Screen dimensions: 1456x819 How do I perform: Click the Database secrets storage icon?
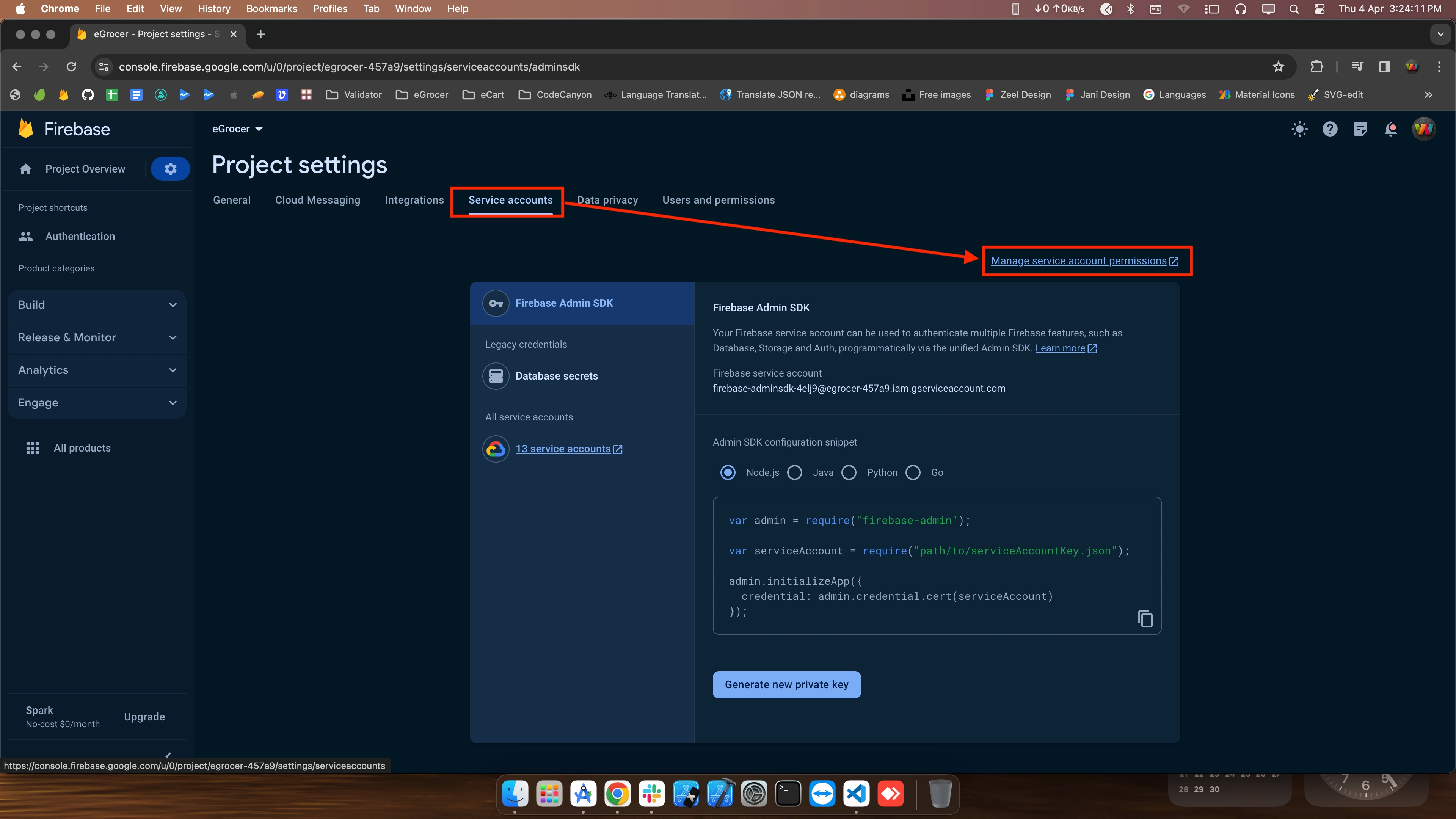496,376
